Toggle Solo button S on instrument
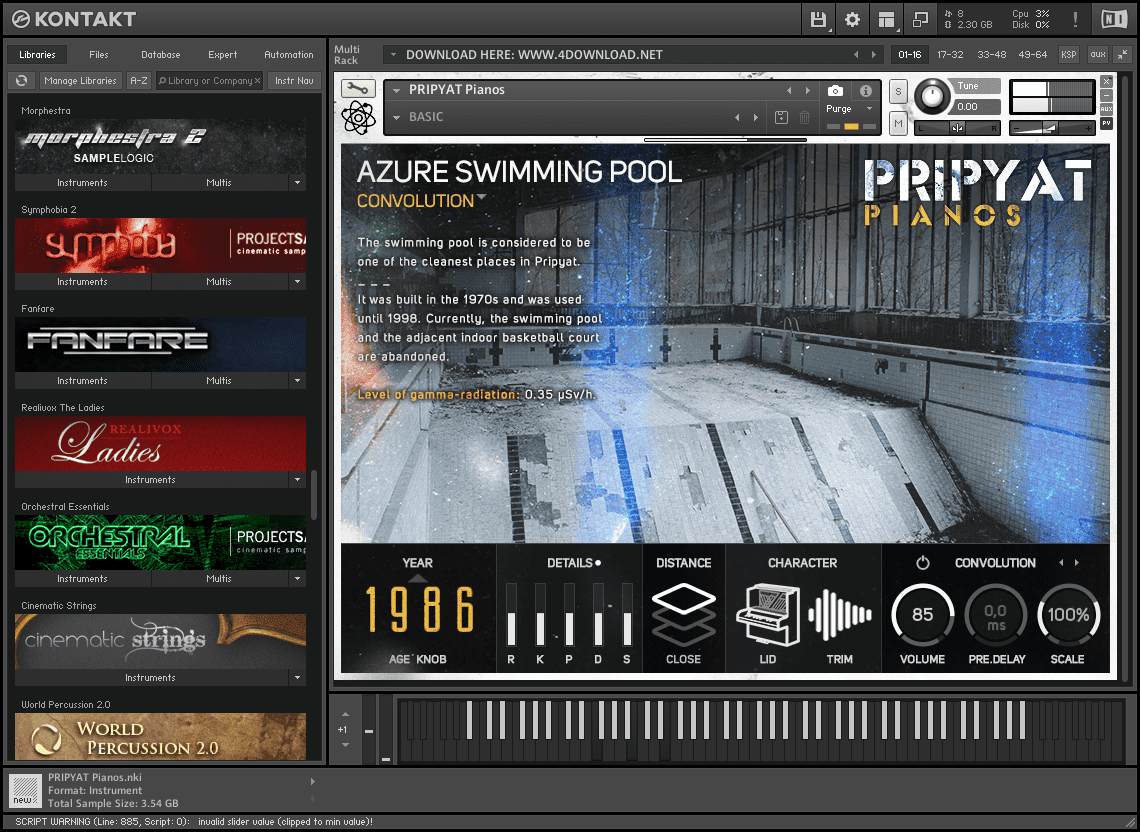The height and width of the screenshot is (832, 1140). [x=898, y=92]
